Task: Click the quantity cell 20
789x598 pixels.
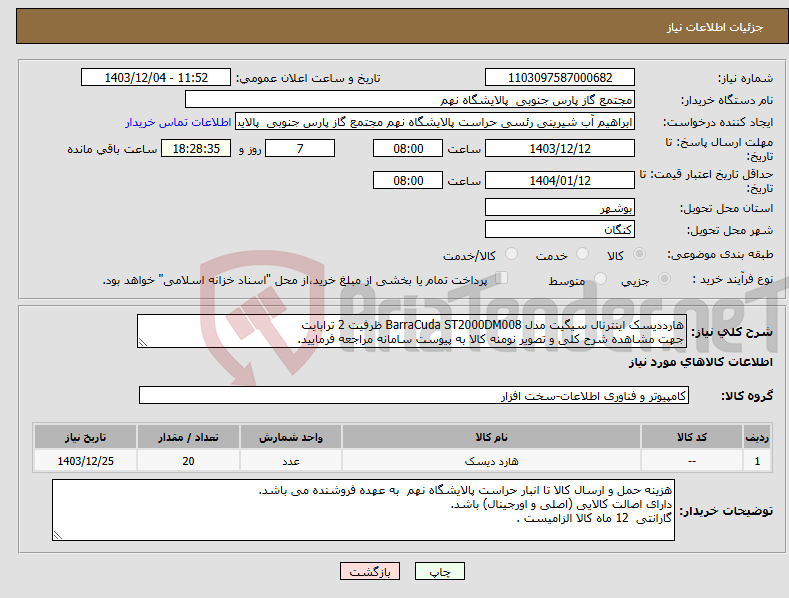Action: pos(188,461)
